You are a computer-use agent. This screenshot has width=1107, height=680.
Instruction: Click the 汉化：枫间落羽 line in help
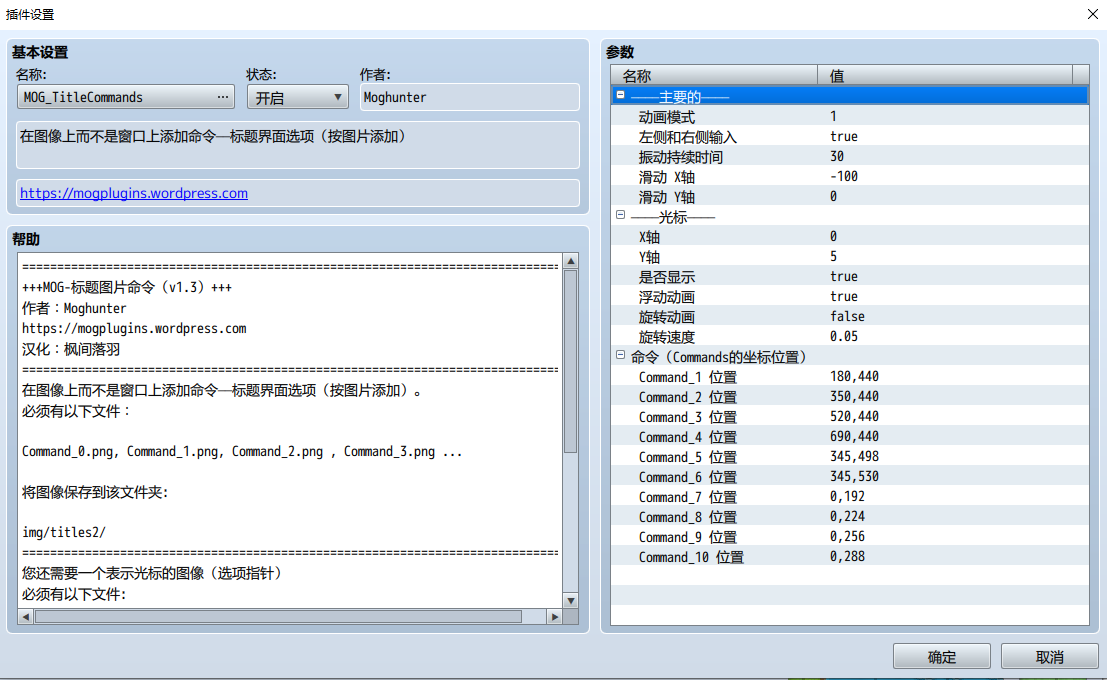[x=71, y=349]
